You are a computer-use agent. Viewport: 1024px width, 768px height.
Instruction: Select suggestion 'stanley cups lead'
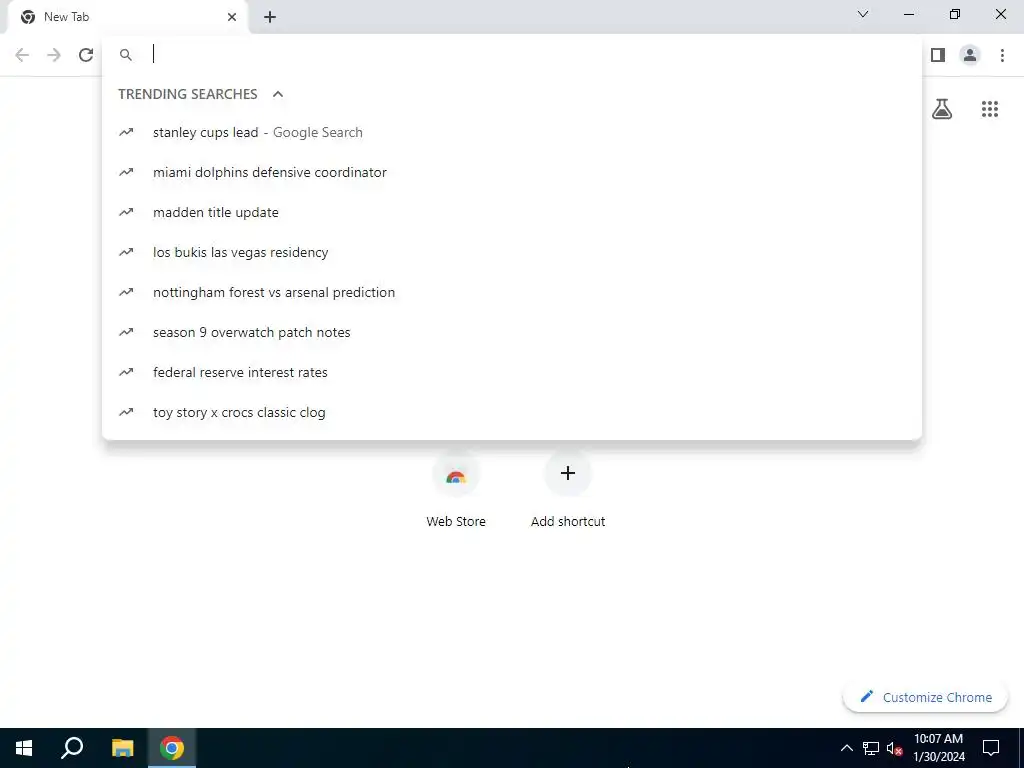coord(512,133)
